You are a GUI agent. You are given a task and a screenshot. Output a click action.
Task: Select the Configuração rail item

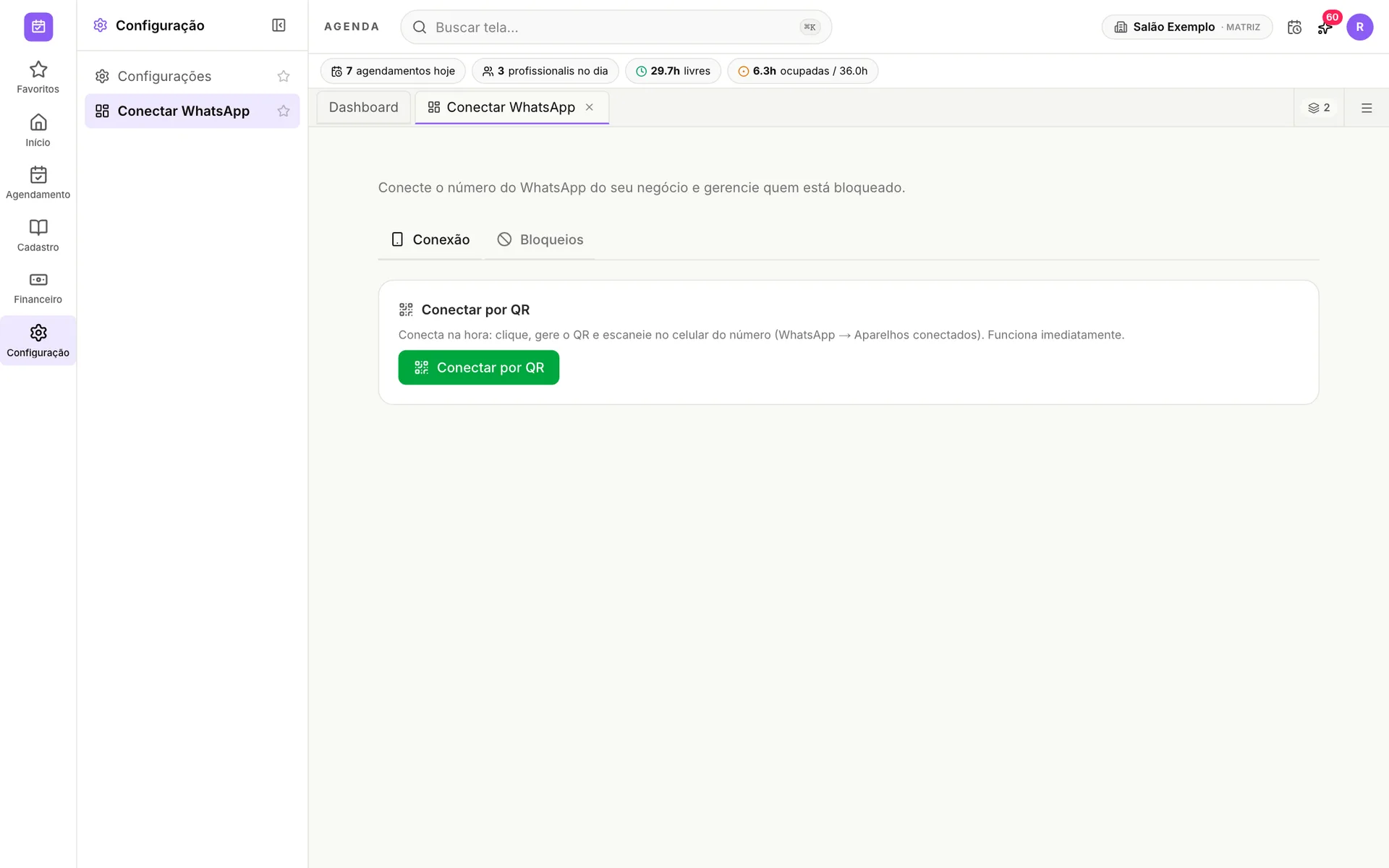[x=38, y=341]
